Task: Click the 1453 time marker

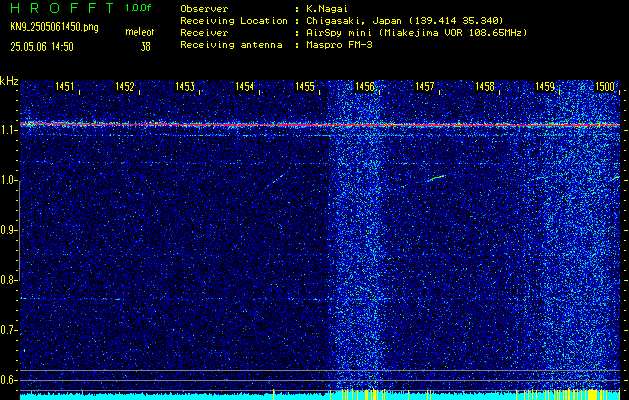Action: pos(185,86)
